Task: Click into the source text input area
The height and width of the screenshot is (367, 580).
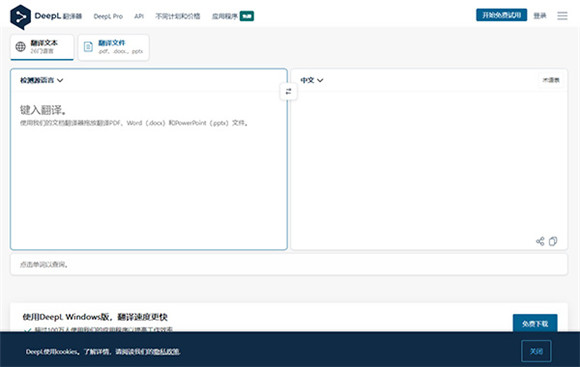Action: click(149, 170)
